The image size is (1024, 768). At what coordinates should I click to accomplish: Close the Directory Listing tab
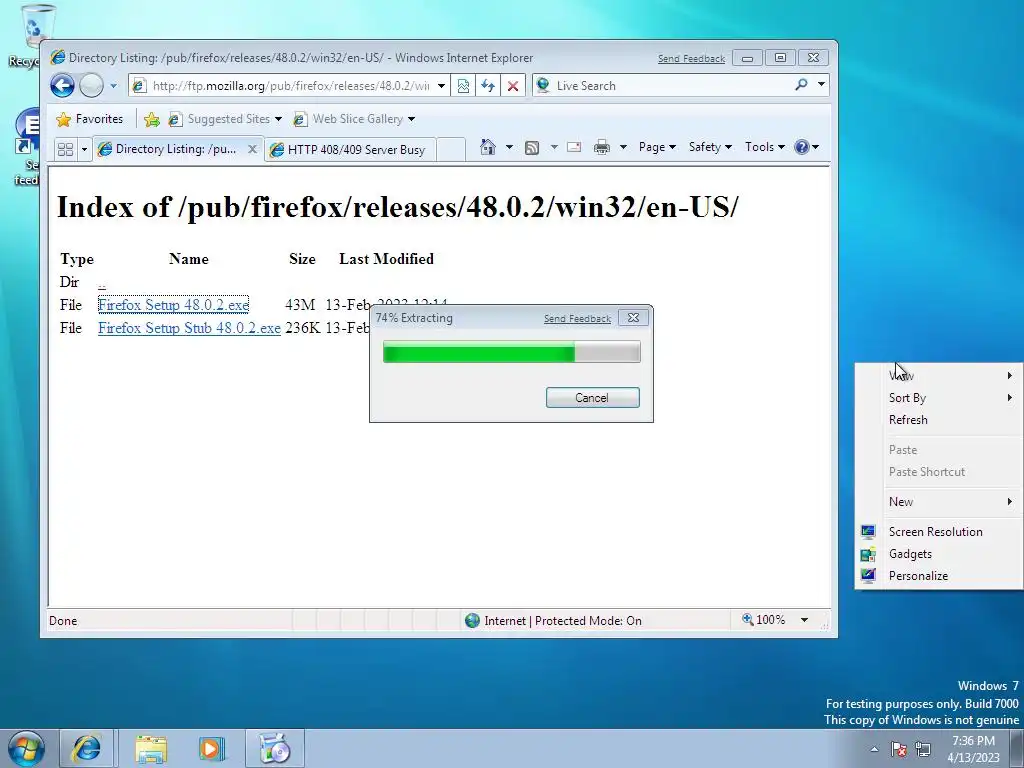pyautogui.click(x=252, y=149)
